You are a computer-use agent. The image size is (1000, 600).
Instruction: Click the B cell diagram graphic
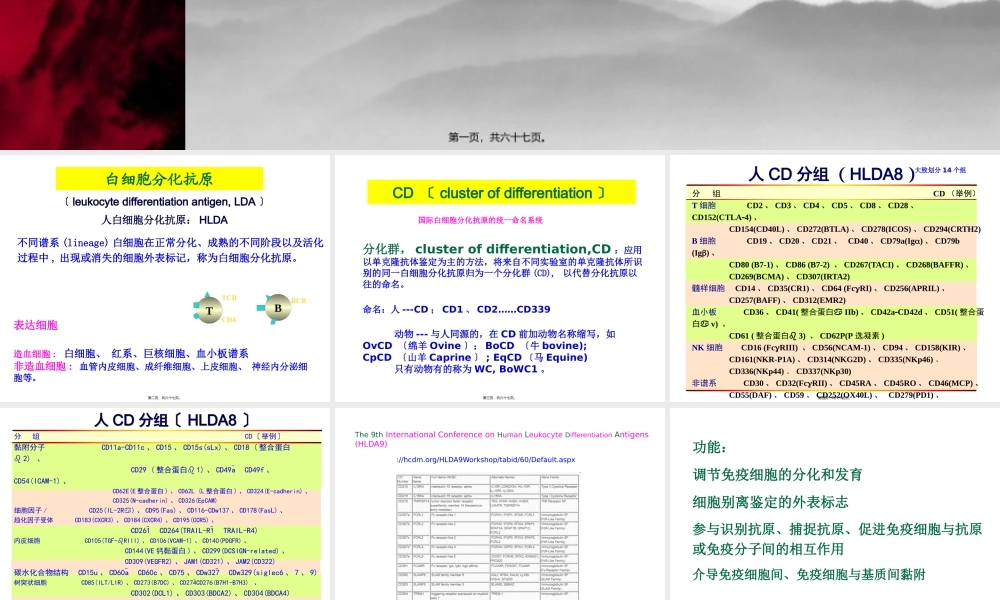tap(278, 309)
